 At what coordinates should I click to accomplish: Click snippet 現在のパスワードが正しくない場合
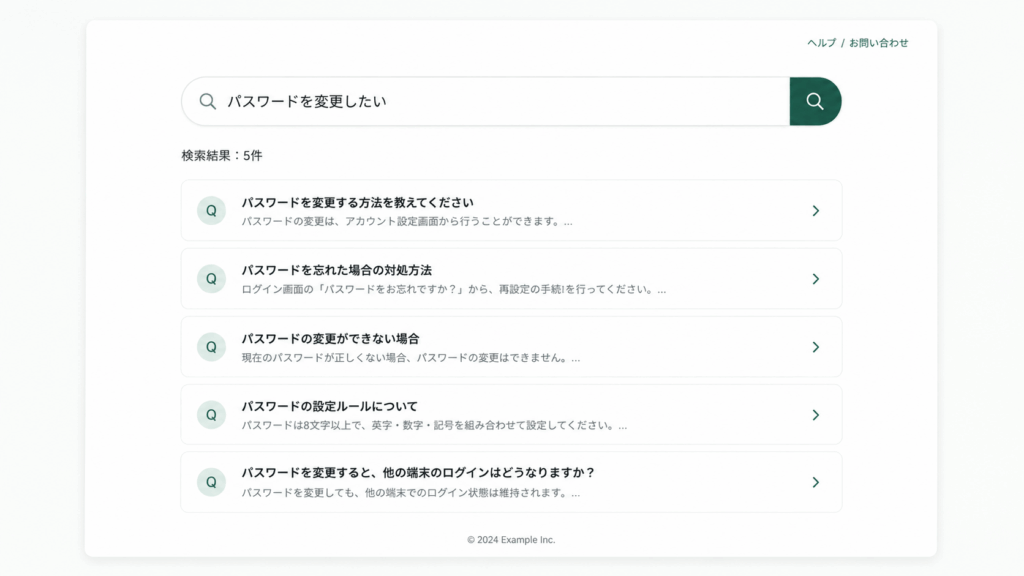click(x=411, y=358)
